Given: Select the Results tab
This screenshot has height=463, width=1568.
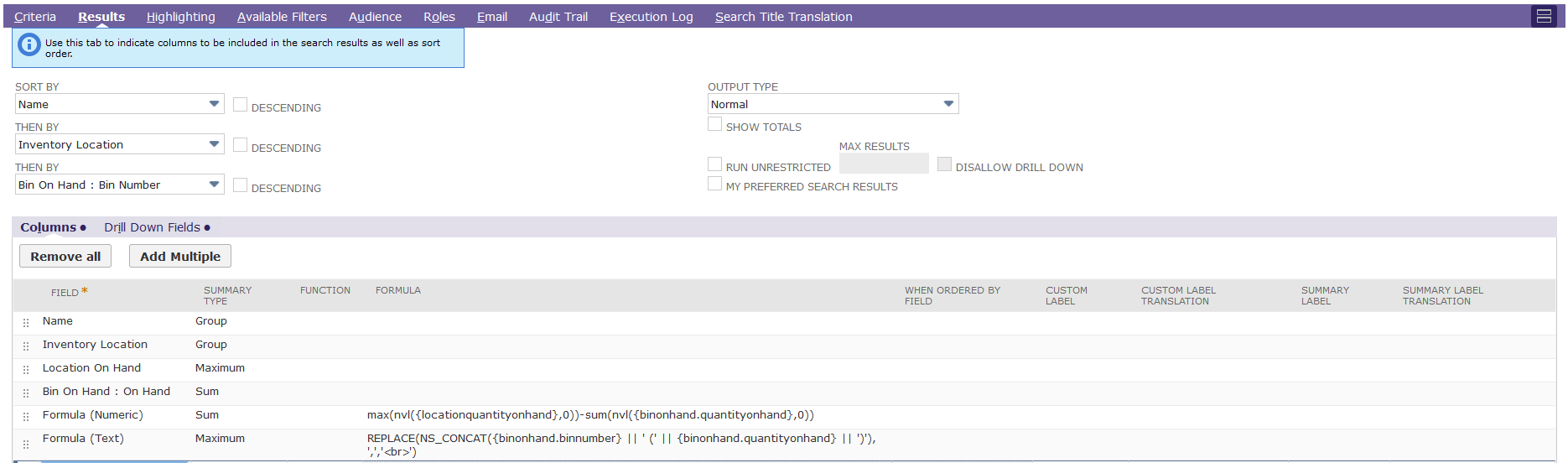Looking at the screenshot, I should click(x=101, y=17).
